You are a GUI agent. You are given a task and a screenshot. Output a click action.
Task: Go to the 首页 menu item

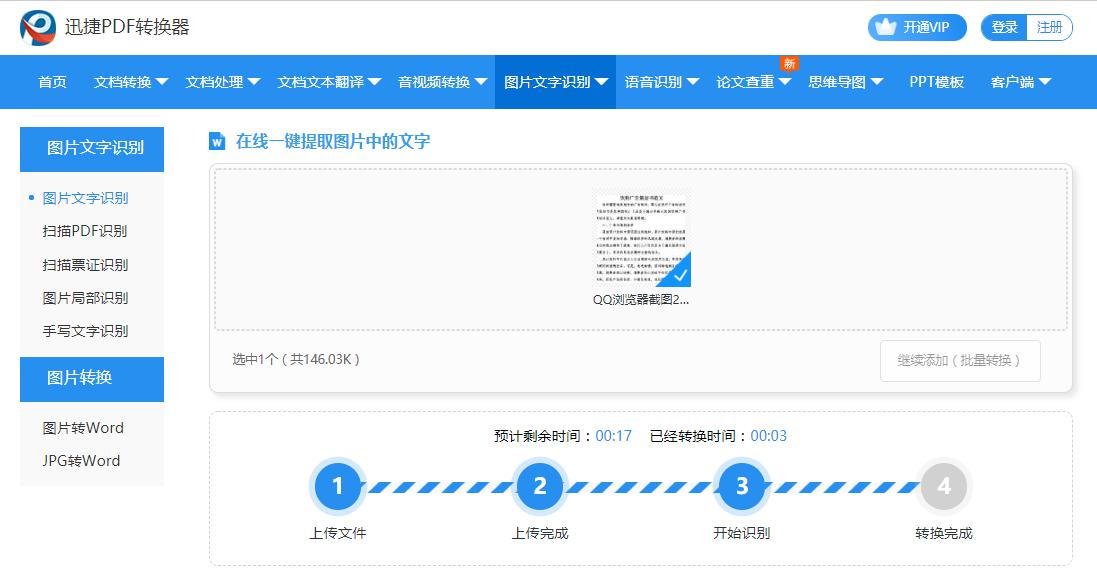coord(51,82)
